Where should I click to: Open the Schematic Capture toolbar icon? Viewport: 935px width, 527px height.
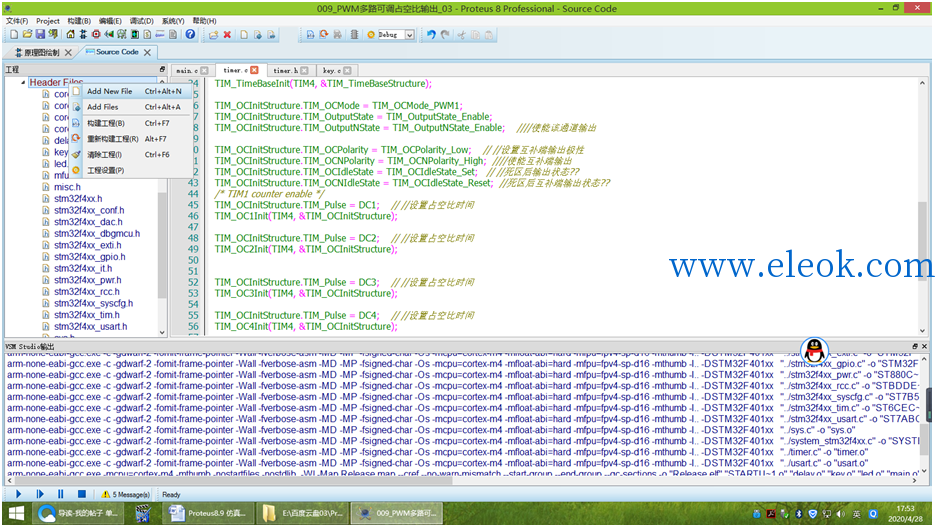pos(83,35)
